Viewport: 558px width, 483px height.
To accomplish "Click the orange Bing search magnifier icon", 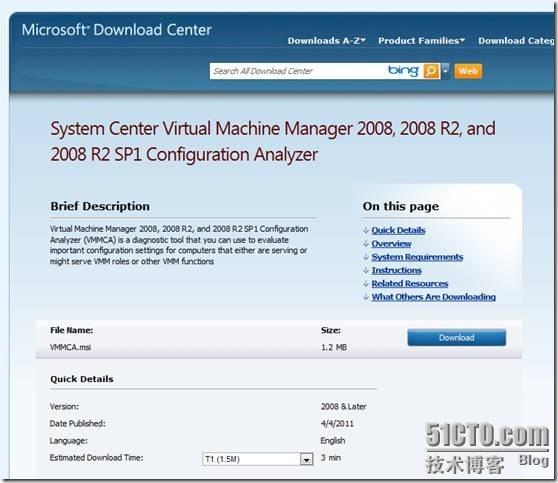I will 431,71.
